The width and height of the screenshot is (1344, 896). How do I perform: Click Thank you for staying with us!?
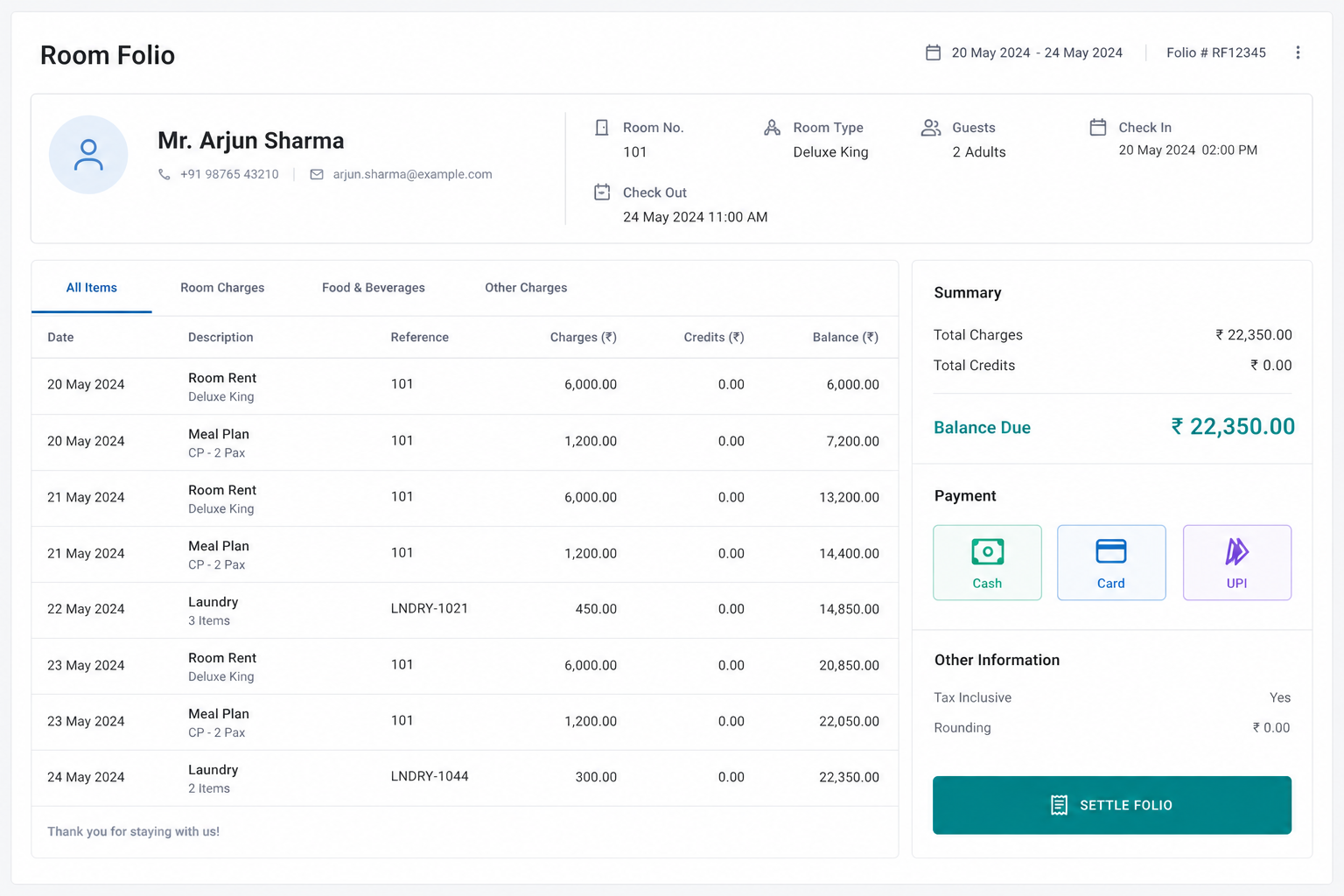pos(133,831)
